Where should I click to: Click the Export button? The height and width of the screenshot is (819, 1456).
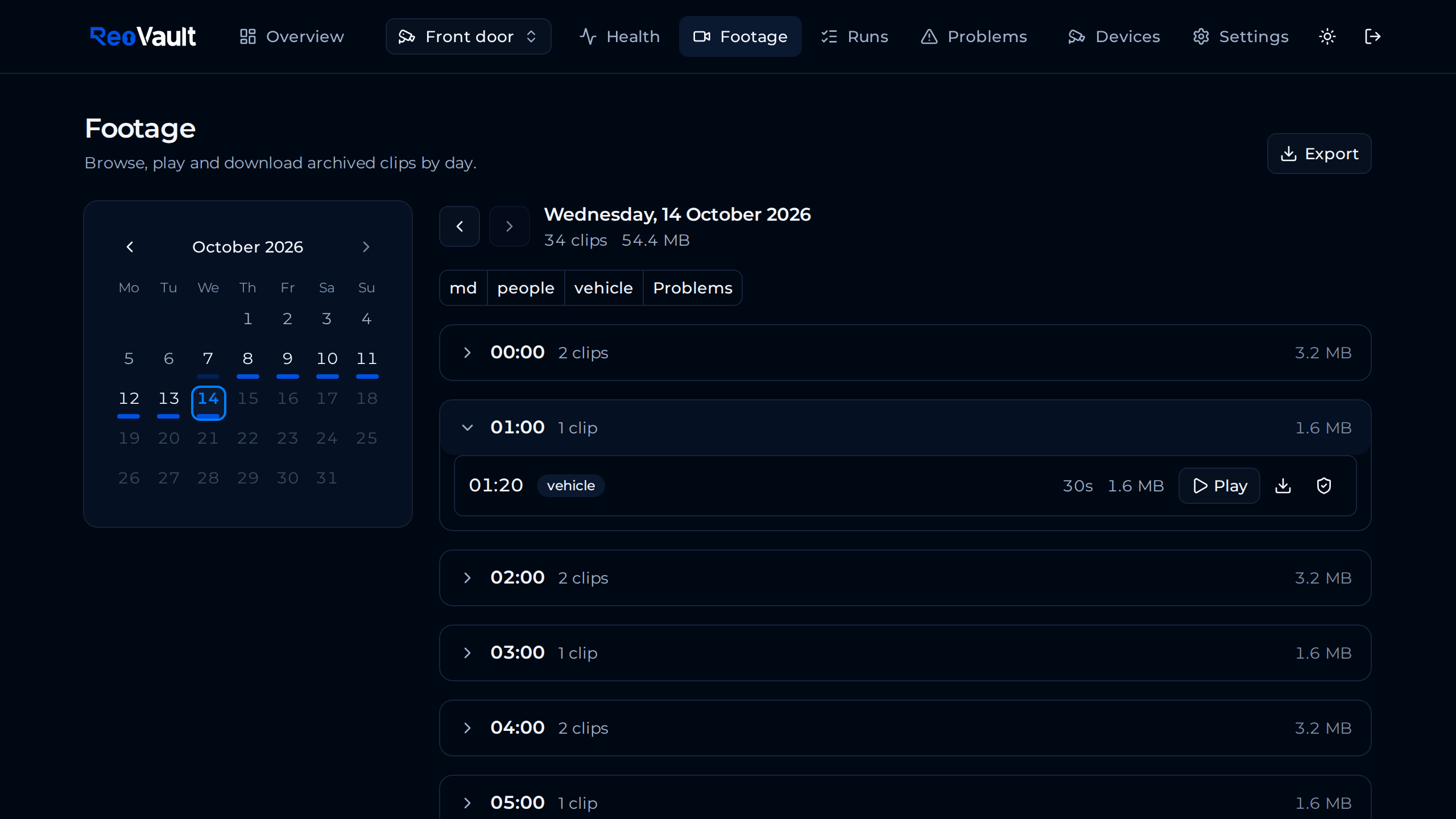[x=1319, y=154]
